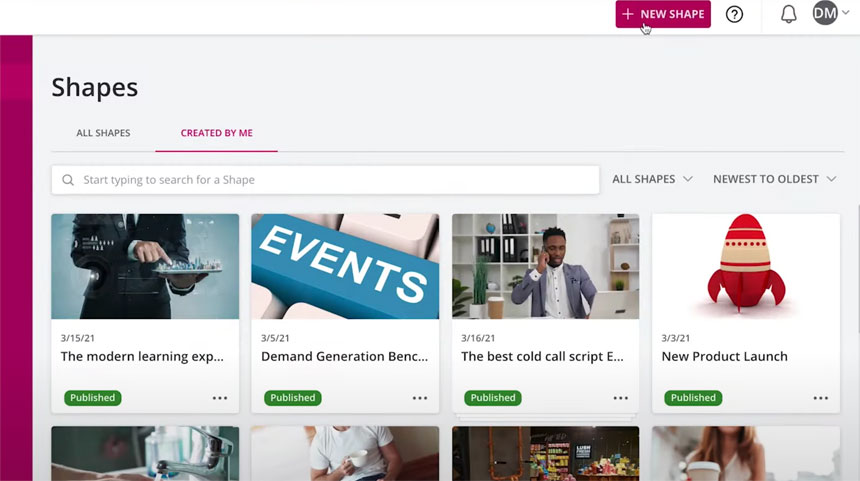Open three-dot menu on Demand Generation card
860x481 pixels.
[420, 398]
